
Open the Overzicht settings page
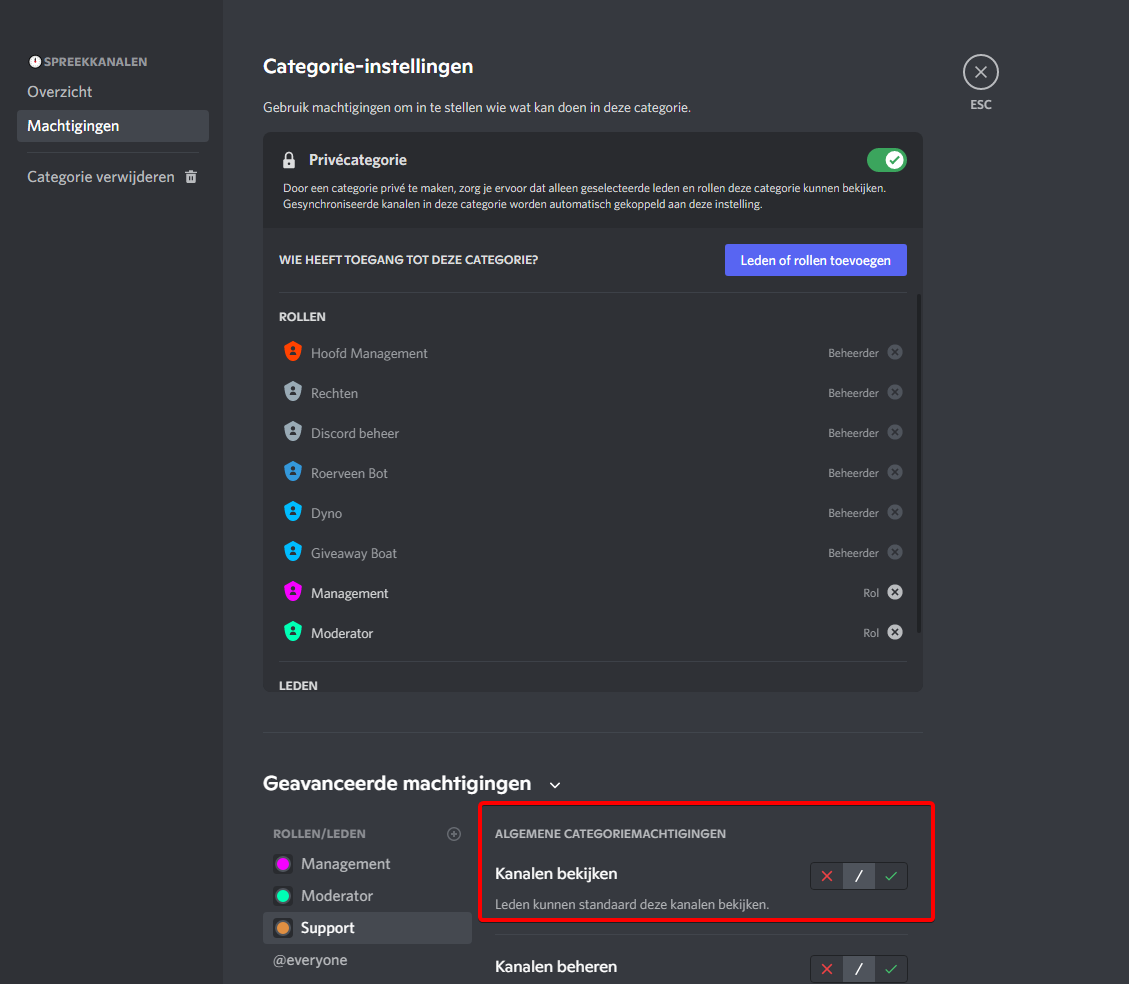(x=60, y=92)
